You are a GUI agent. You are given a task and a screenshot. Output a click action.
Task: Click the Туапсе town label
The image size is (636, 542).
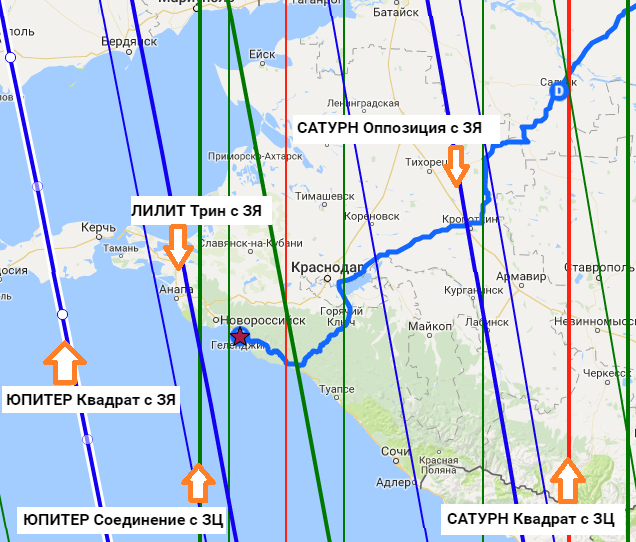click(337, 389)
